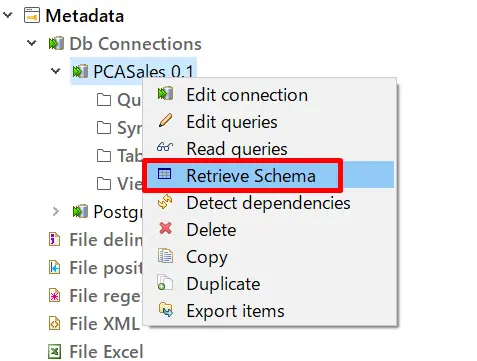Viewport: 477px width, 361px height.
Task: Choose Detect dependencies menu entry
Action: [x=270, y=203]
